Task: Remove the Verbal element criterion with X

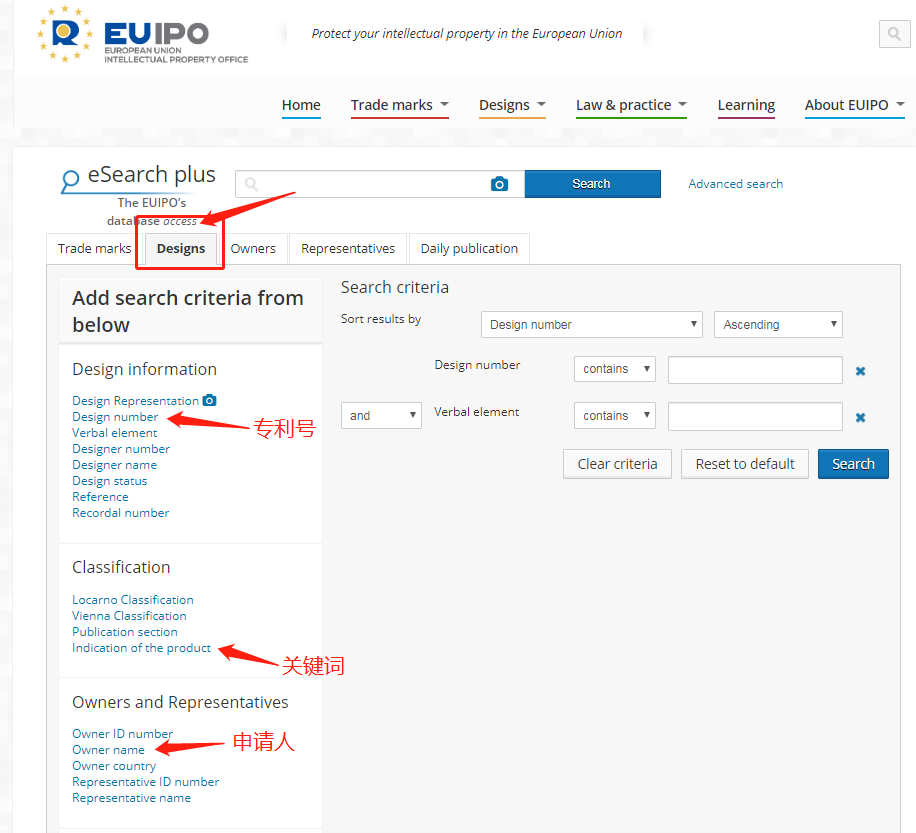Action: point(860,417)
